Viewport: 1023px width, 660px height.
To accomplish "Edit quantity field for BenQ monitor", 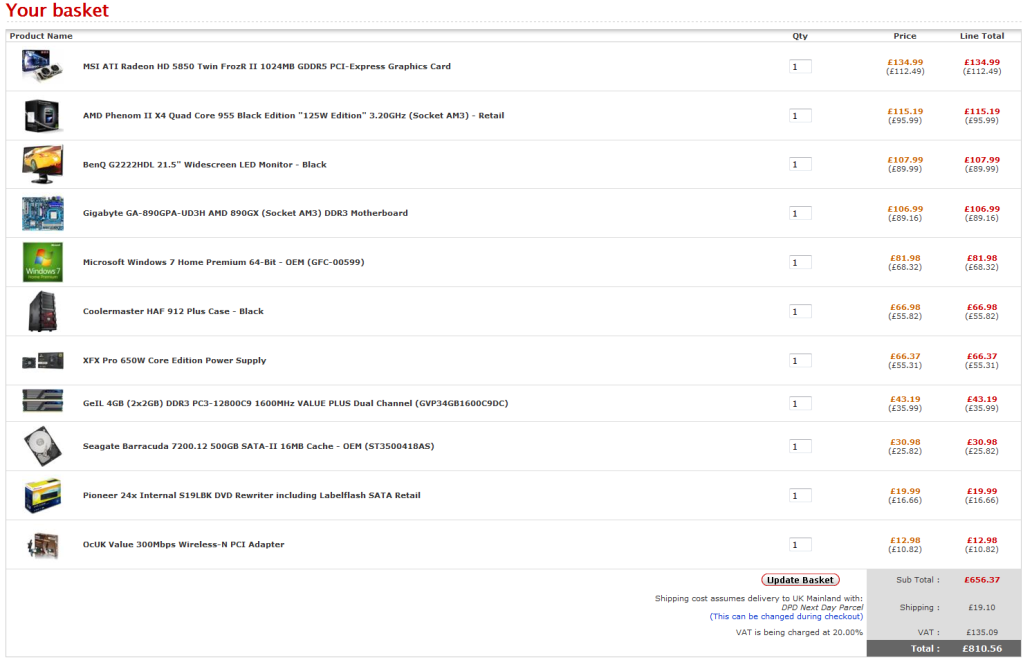I will click(801, 164).
